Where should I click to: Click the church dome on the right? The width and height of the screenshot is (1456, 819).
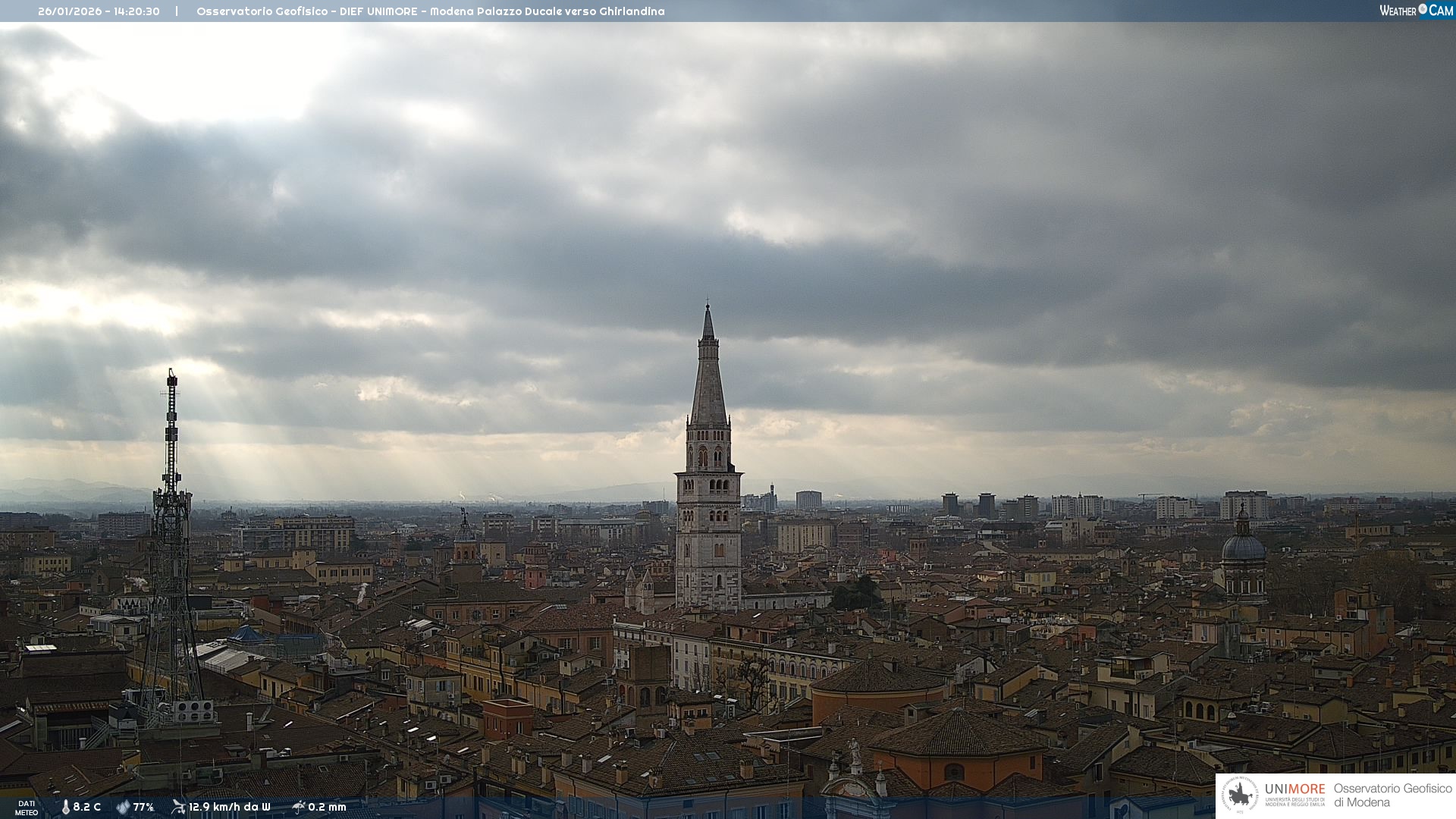point(1243,546)
